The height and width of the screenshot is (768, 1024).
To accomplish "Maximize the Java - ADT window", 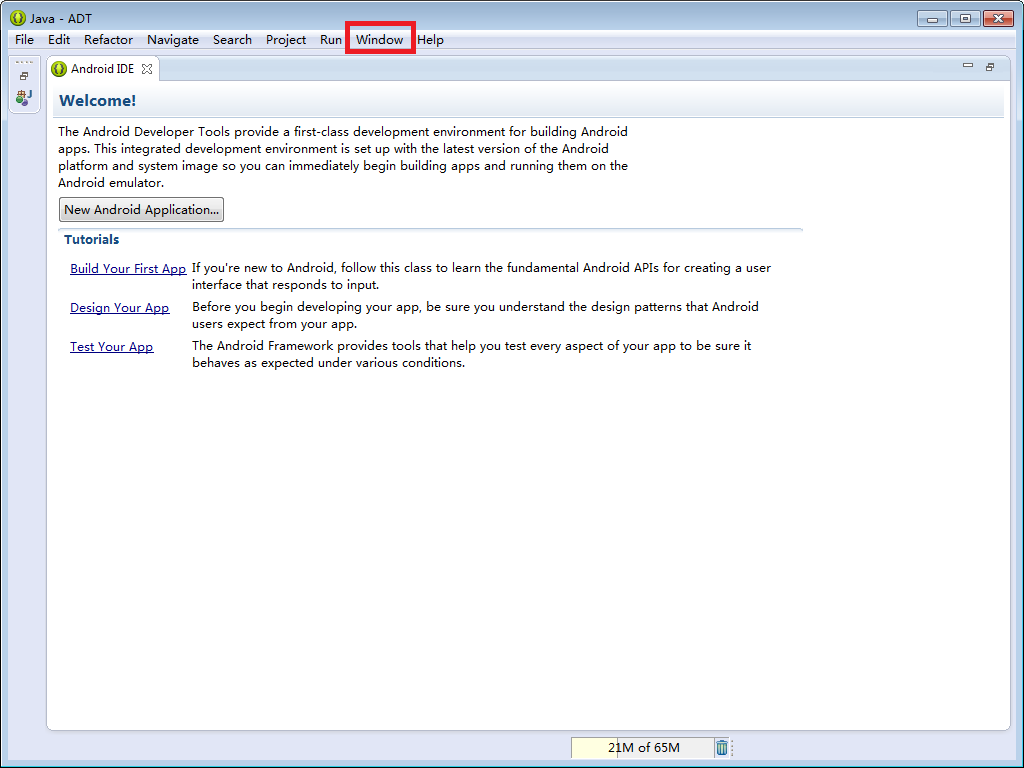I will click(965, 19).
